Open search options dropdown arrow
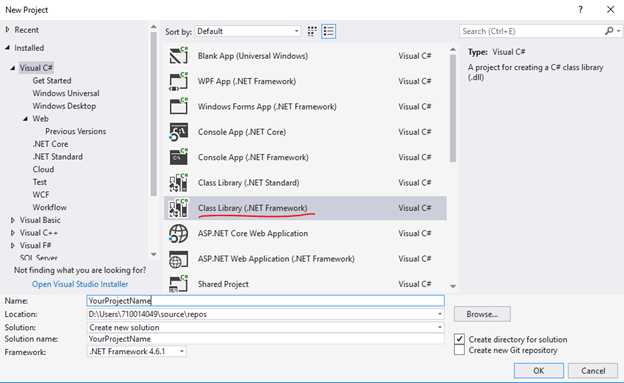The image size is (624, 383). 618,31
